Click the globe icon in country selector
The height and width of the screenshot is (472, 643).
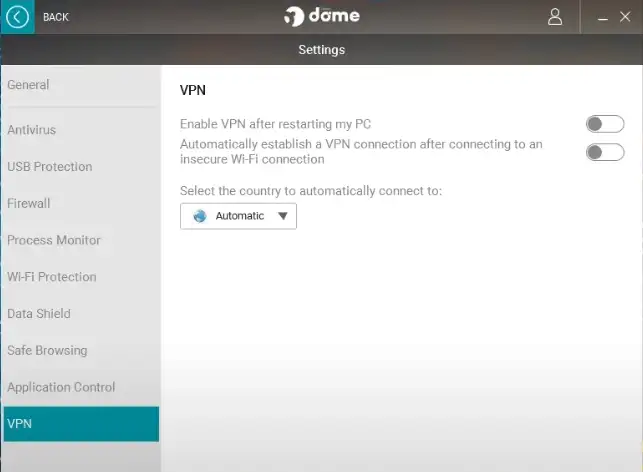[200, 216]
